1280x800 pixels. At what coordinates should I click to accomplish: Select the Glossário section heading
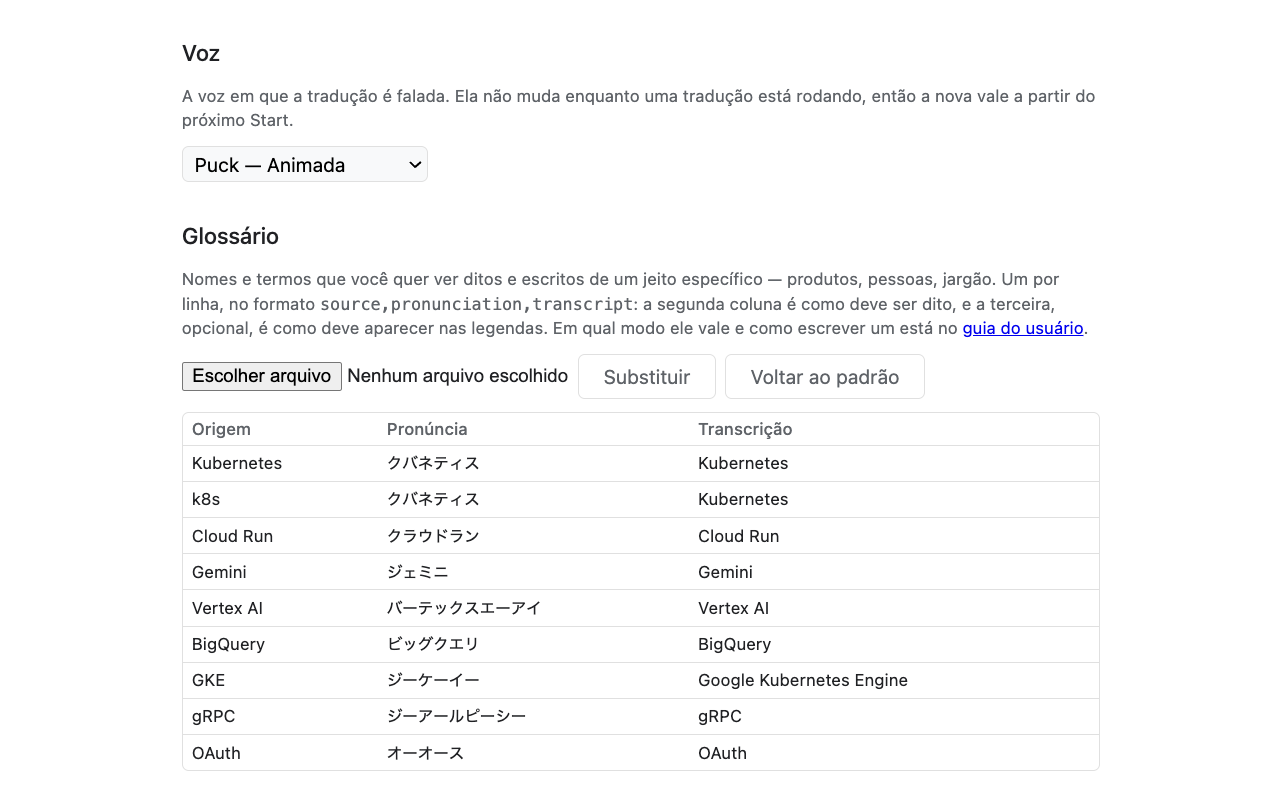230,236
